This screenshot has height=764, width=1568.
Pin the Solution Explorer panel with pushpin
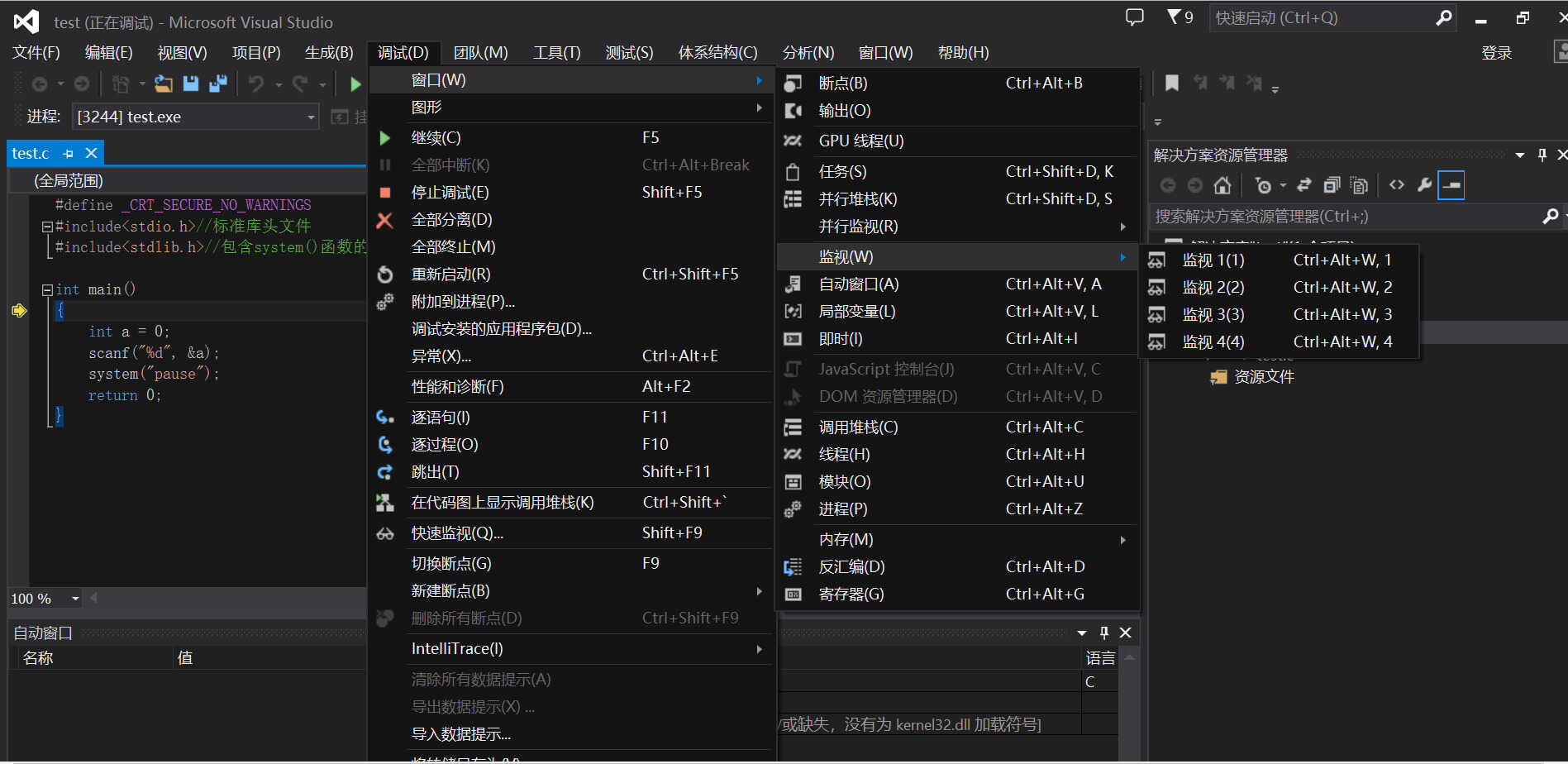point(1542,155)
